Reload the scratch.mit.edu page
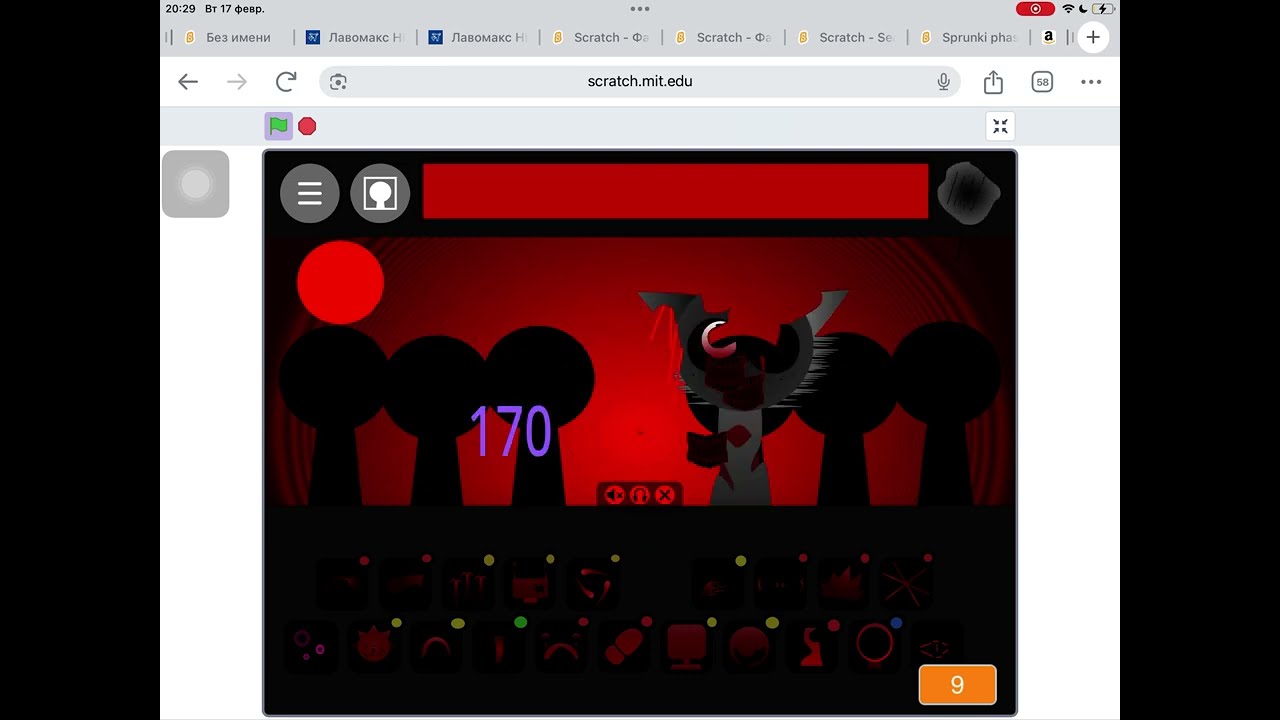The height and width of the screenshot is (720, 1280). pos(286,82)
